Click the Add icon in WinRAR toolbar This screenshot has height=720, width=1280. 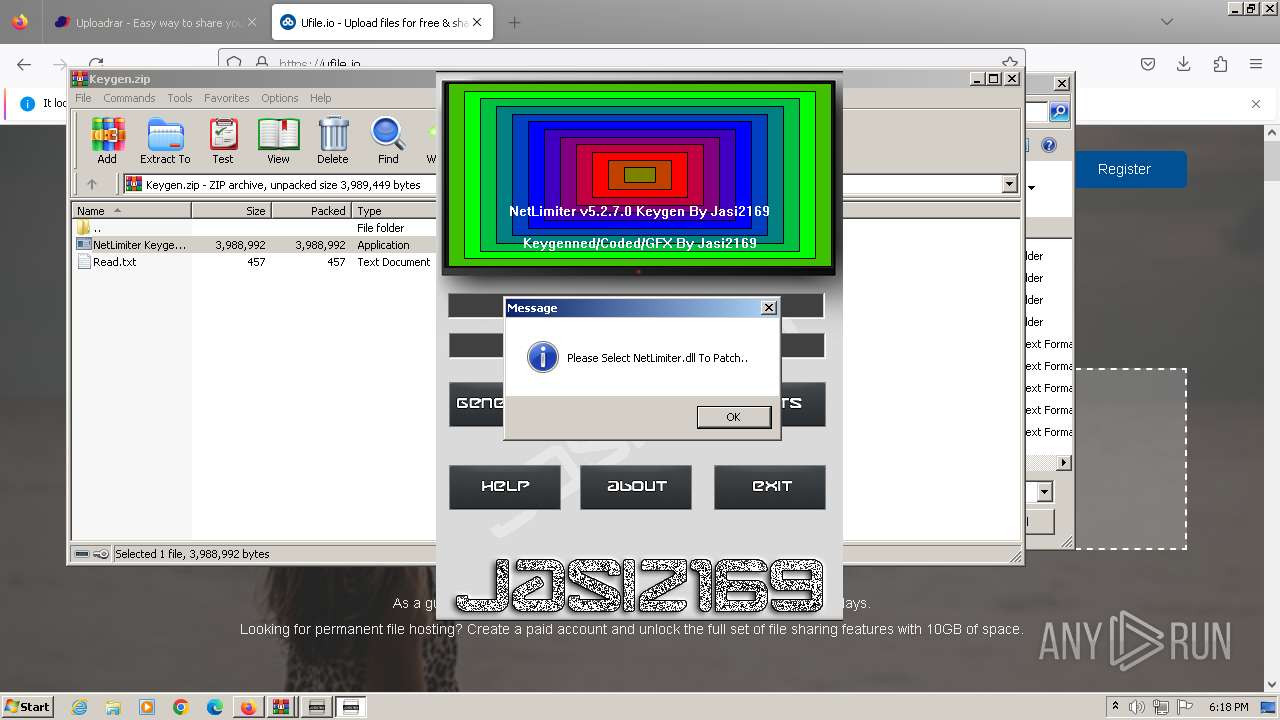(x=107, y=141)
